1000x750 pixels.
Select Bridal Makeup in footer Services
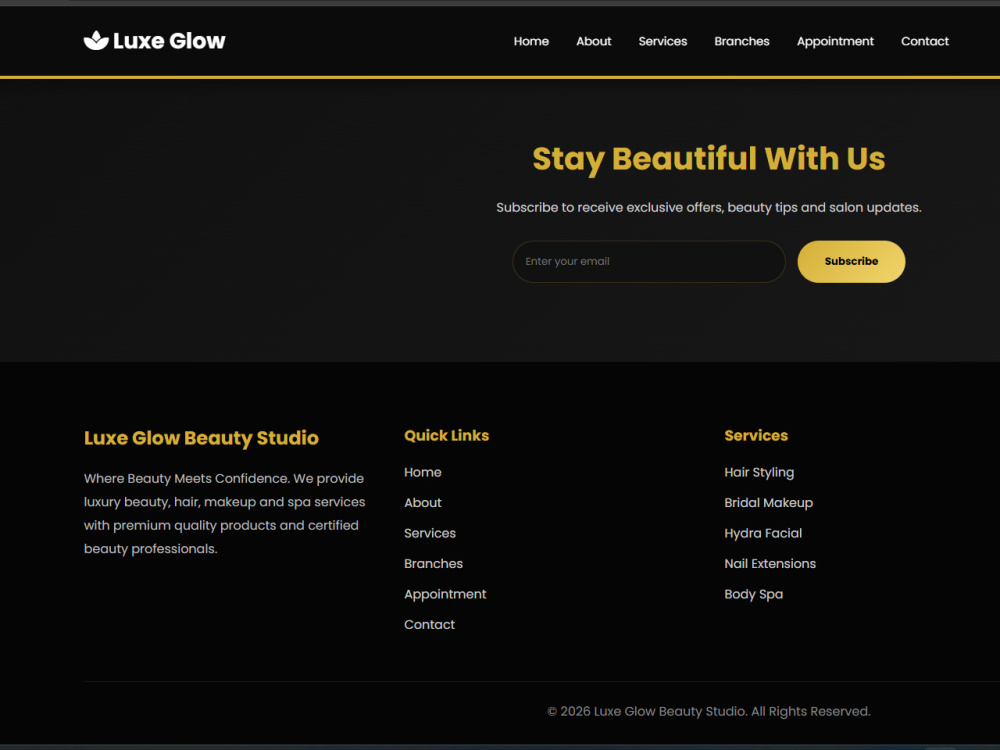(x=768, y=504)
